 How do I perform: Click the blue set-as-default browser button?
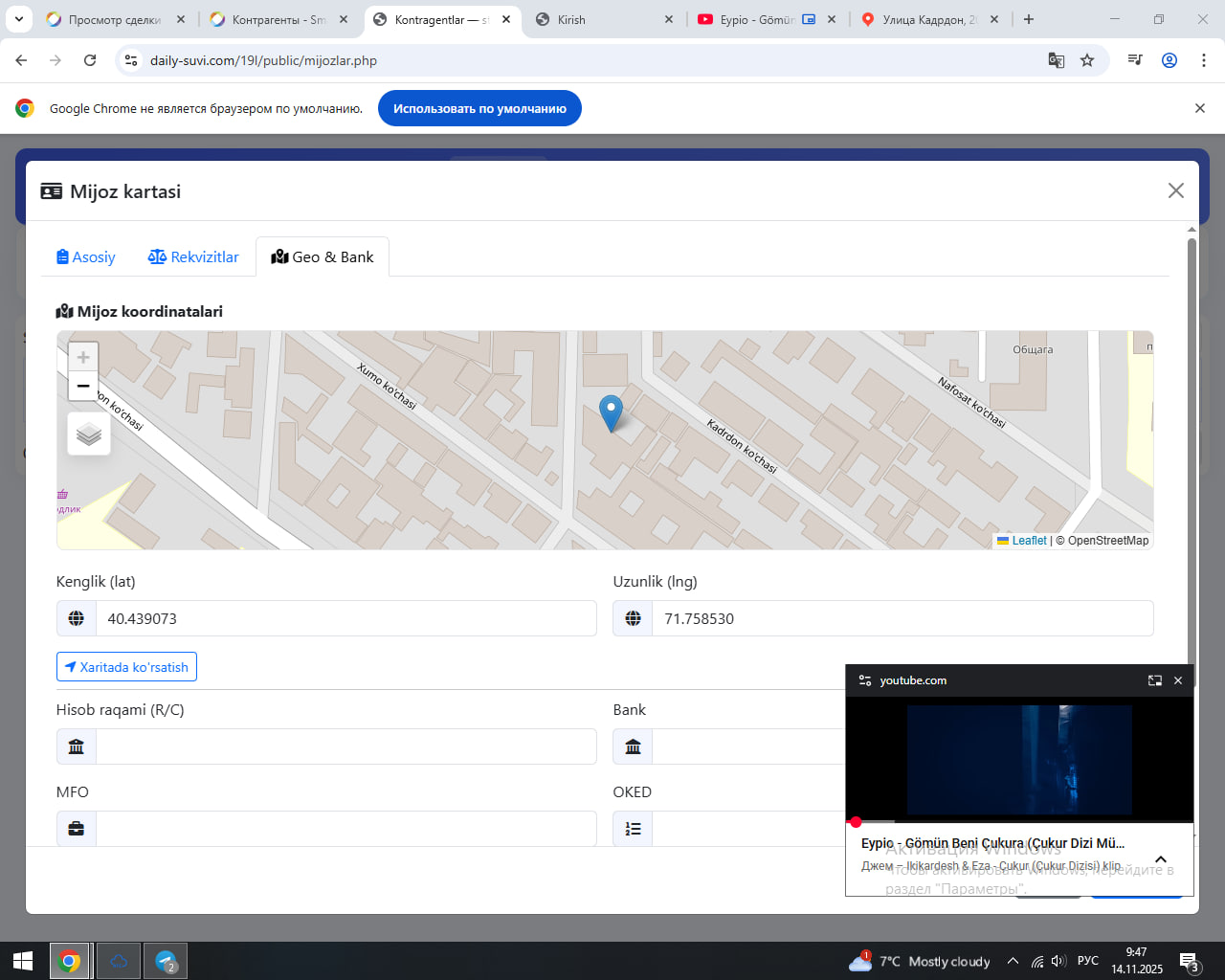point(479,108)
